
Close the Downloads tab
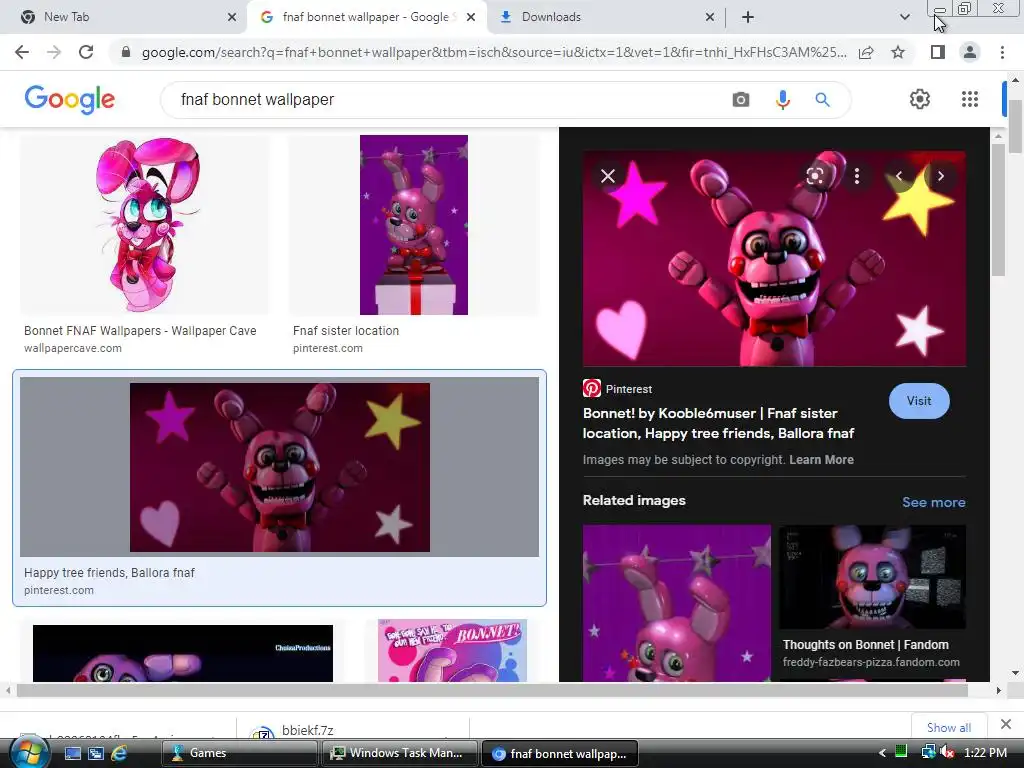tap(710, 17)
